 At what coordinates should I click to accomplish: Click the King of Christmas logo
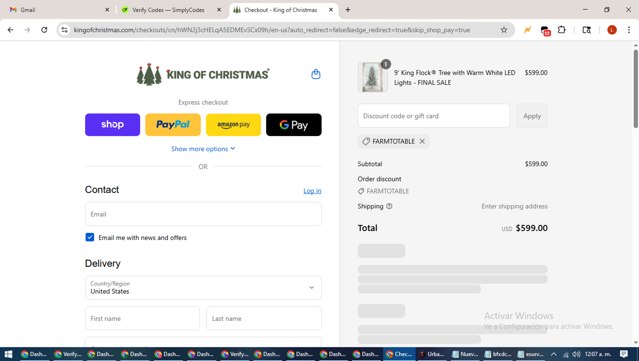pyautogui.click(x=203, y=74)
